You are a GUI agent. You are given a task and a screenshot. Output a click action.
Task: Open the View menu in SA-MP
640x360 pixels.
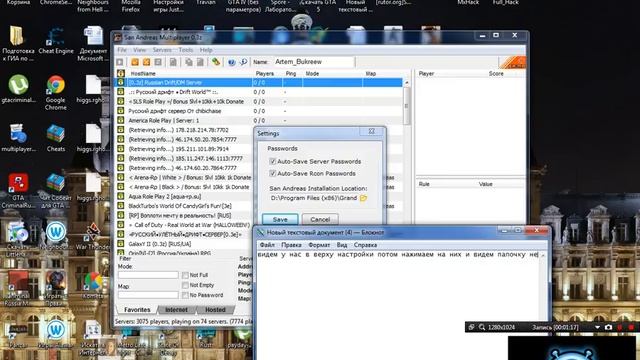click(x=139, y=50)
